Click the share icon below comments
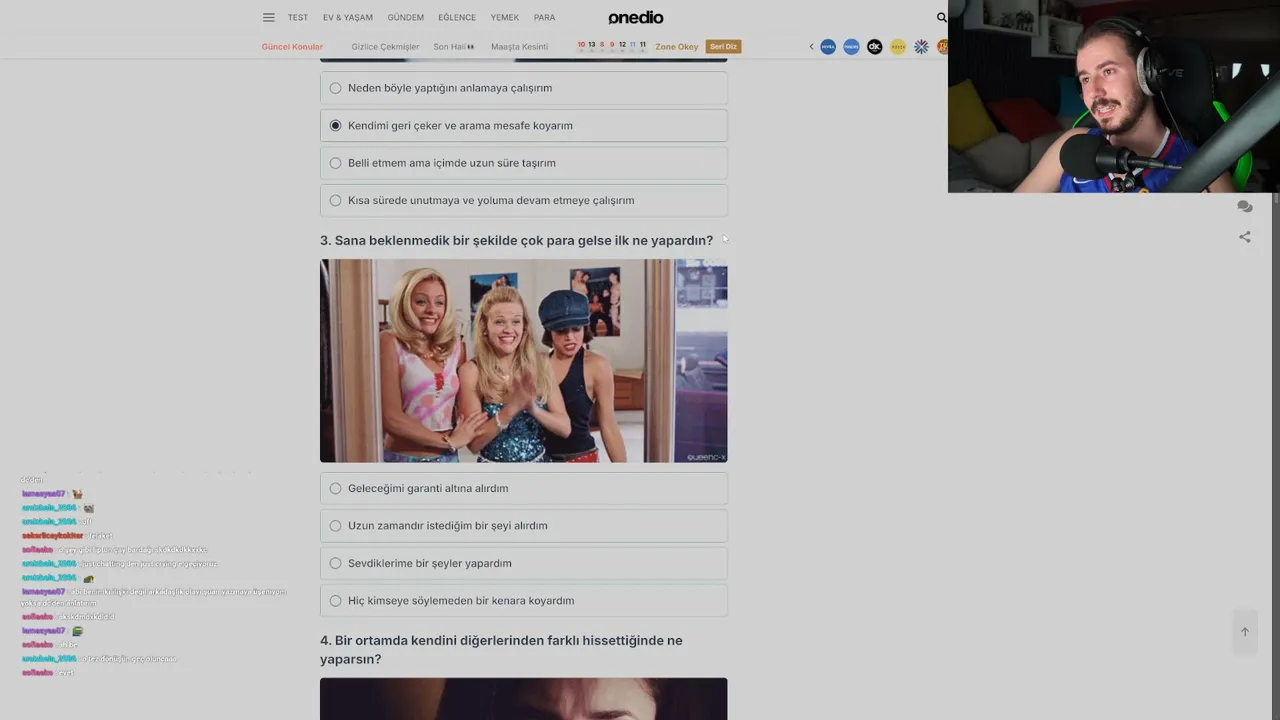 1245,237
